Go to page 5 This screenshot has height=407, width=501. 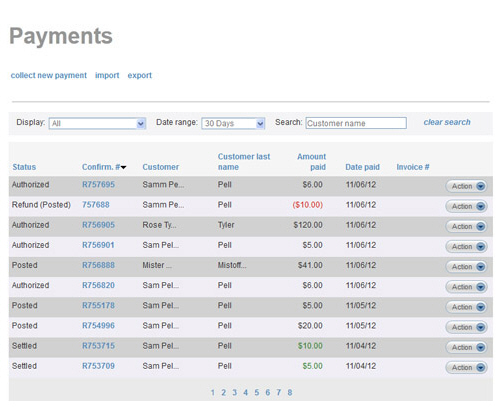point(257,393)
